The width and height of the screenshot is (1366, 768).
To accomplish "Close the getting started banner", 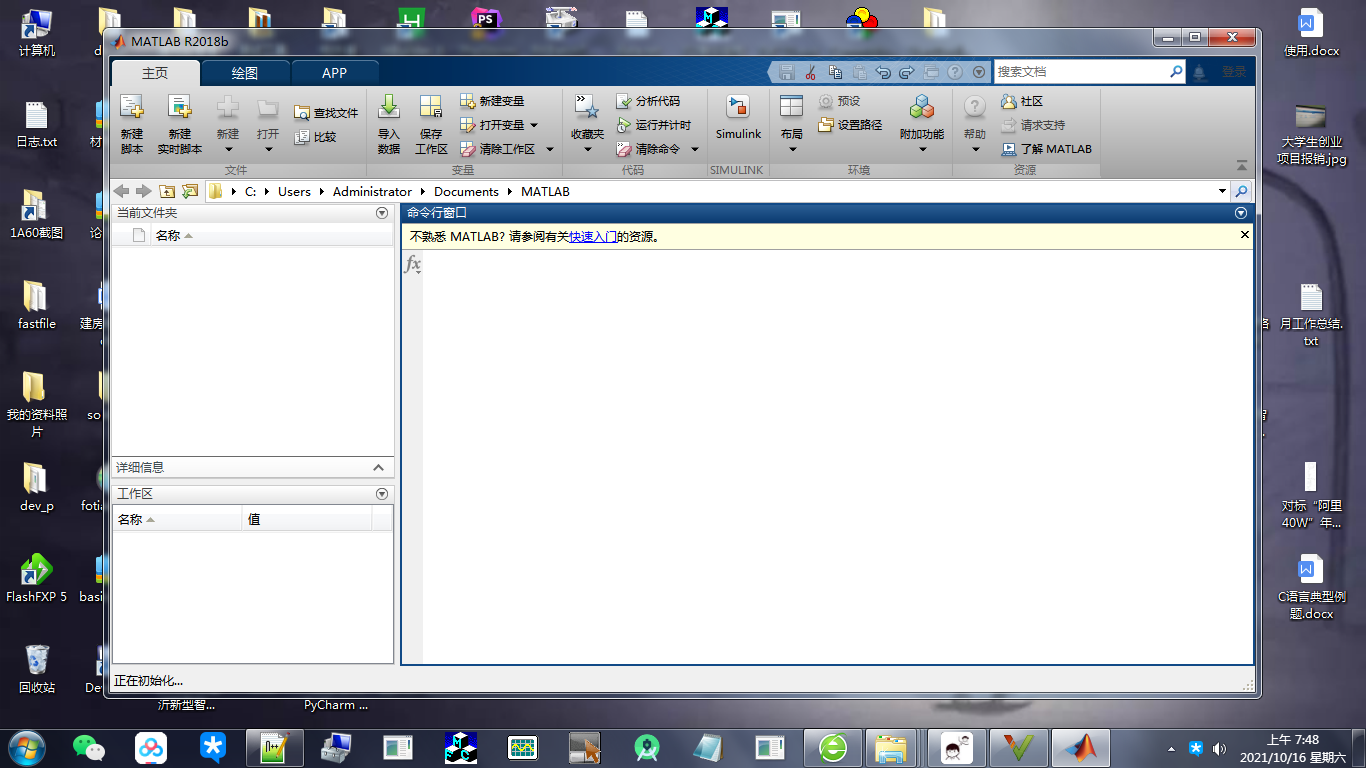I will tap(1245, 234).
